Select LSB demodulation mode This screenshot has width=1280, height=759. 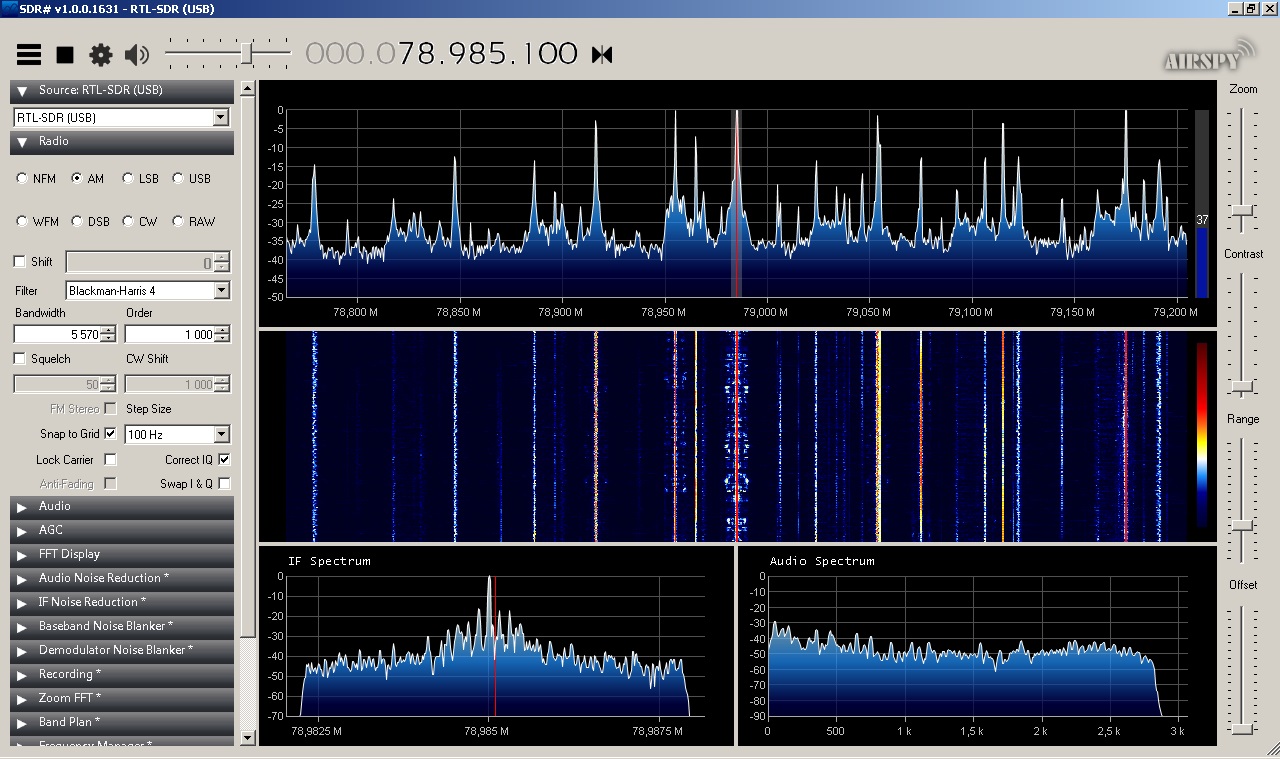128,179
